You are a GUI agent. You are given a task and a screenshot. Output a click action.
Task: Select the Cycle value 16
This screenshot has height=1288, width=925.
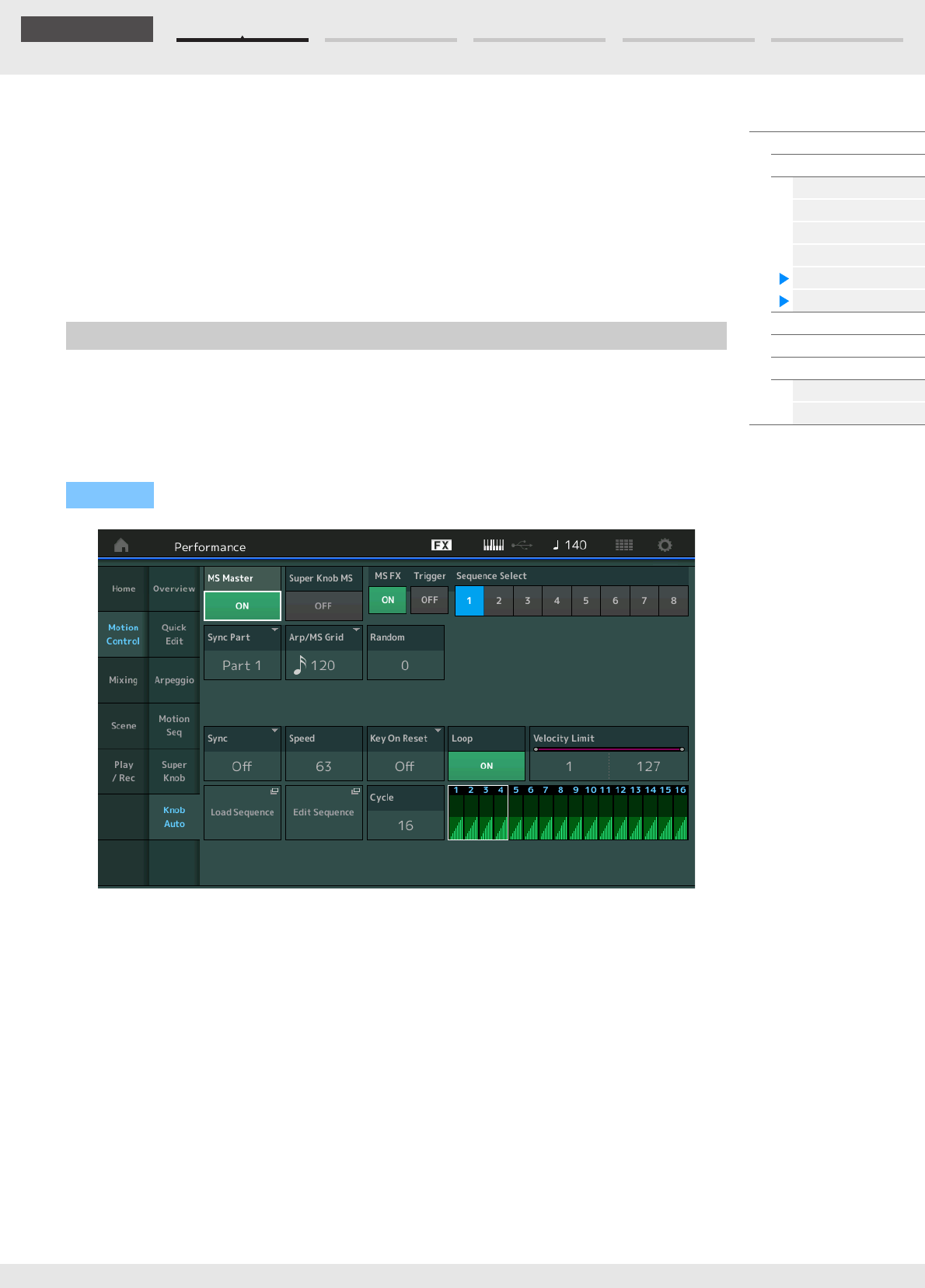[405, 813]
